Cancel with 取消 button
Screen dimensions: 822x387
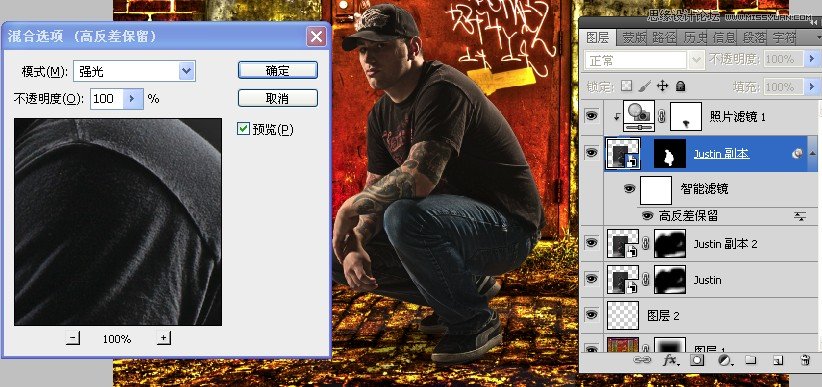tap(278, 98)
